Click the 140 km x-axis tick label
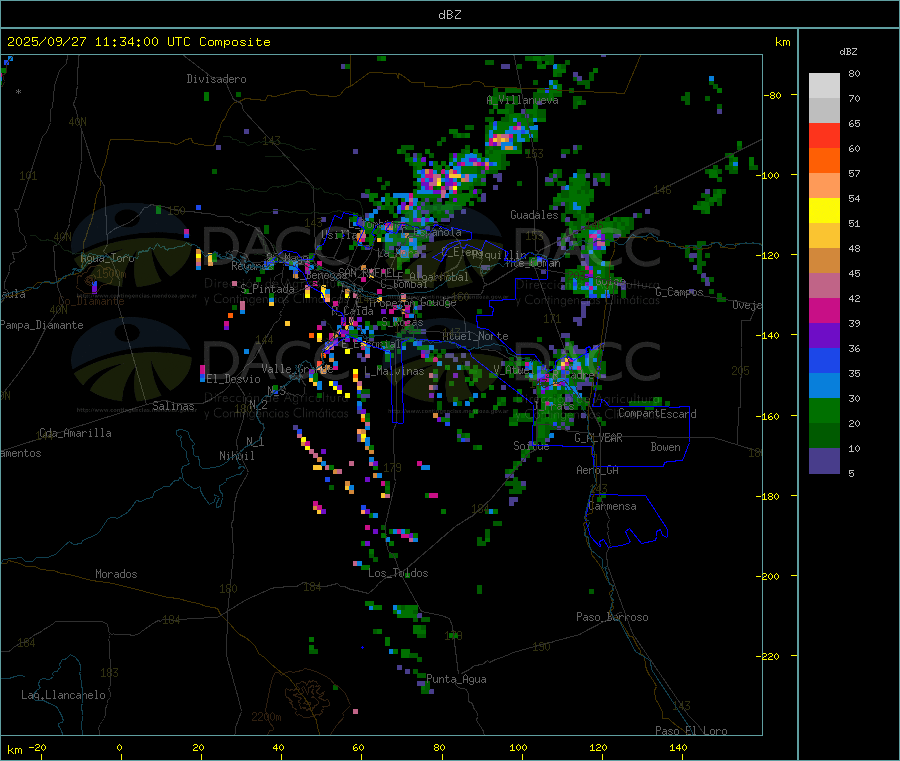Screen dimensions: 900x761 coord(678,747)
